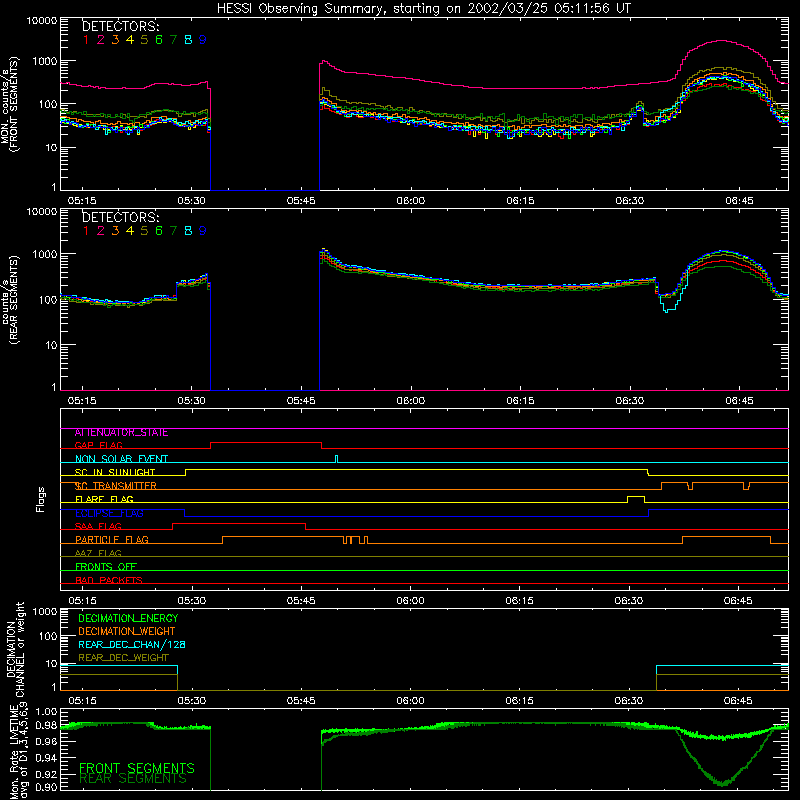Click the ATTENUATOR_STATE flag label
The image size is (800, 800).
pyautogui.click(x=121, y=433)
